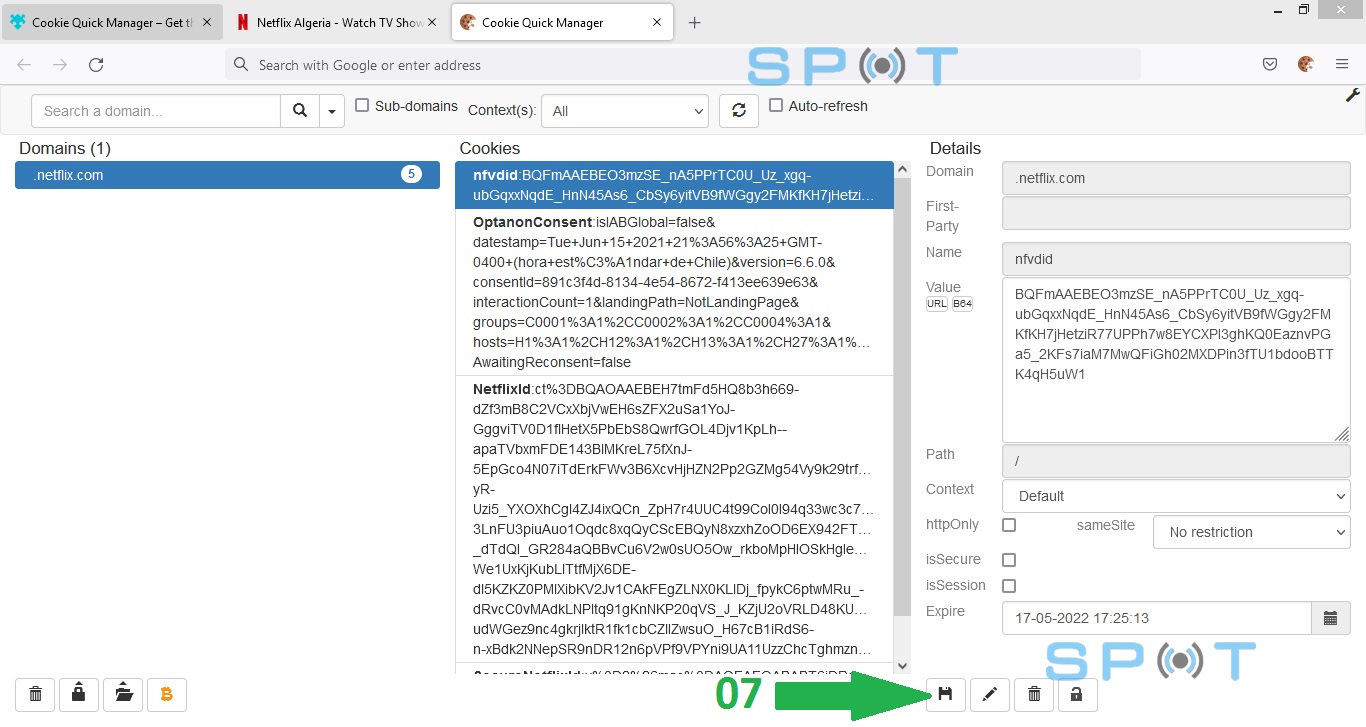Click the padlock protect cookie icon in details

(1077, 694)
